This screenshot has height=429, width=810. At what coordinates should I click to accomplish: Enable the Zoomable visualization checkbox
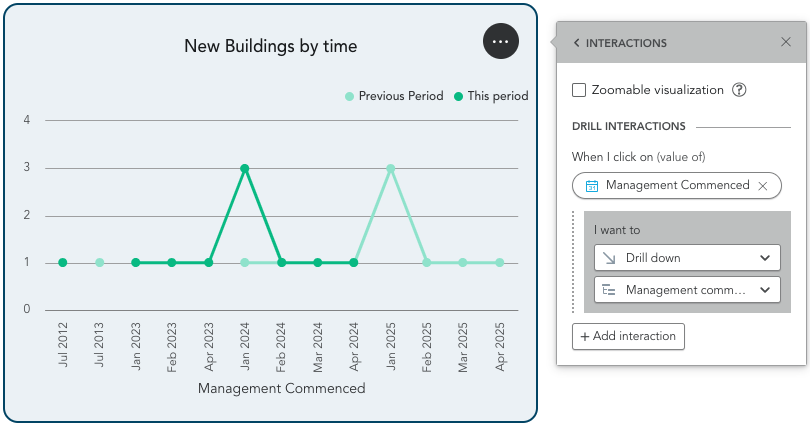[579, 90]
